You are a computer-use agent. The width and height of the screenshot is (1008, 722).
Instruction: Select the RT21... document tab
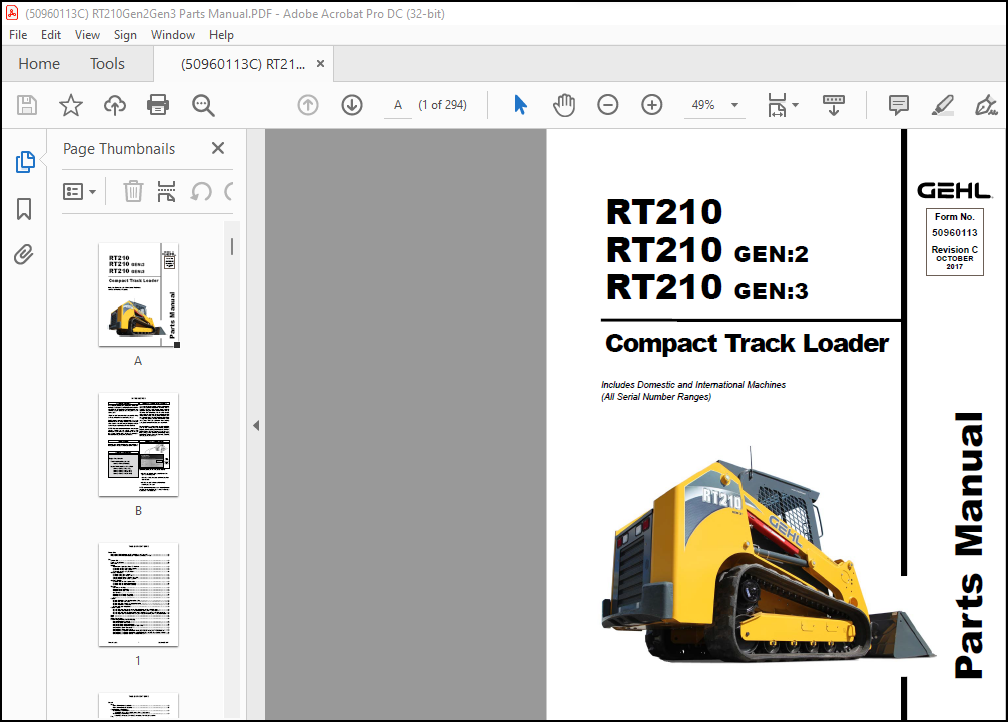coord(243,64)
